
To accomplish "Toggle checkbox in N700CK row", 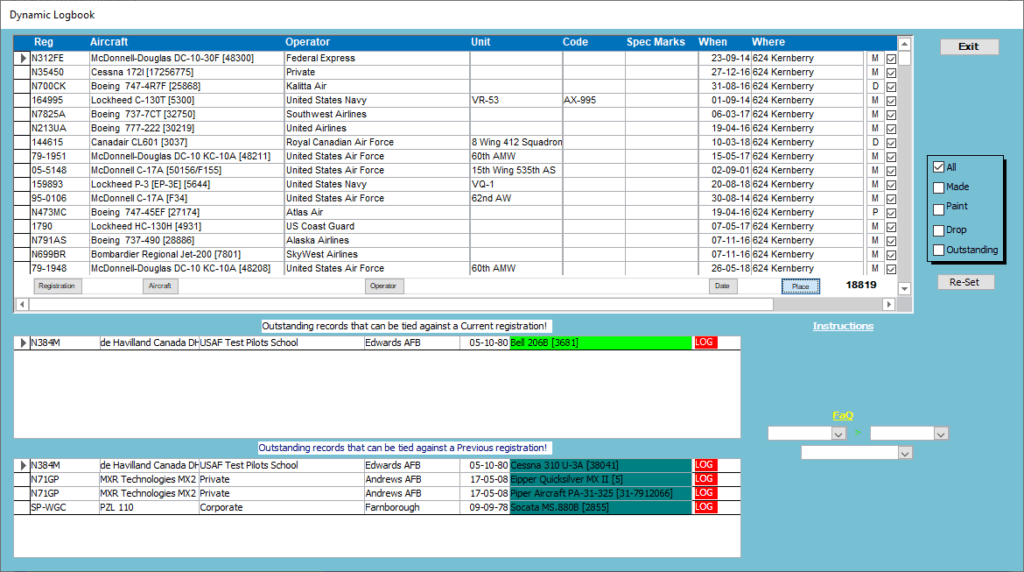I will (x=891, y=87).
